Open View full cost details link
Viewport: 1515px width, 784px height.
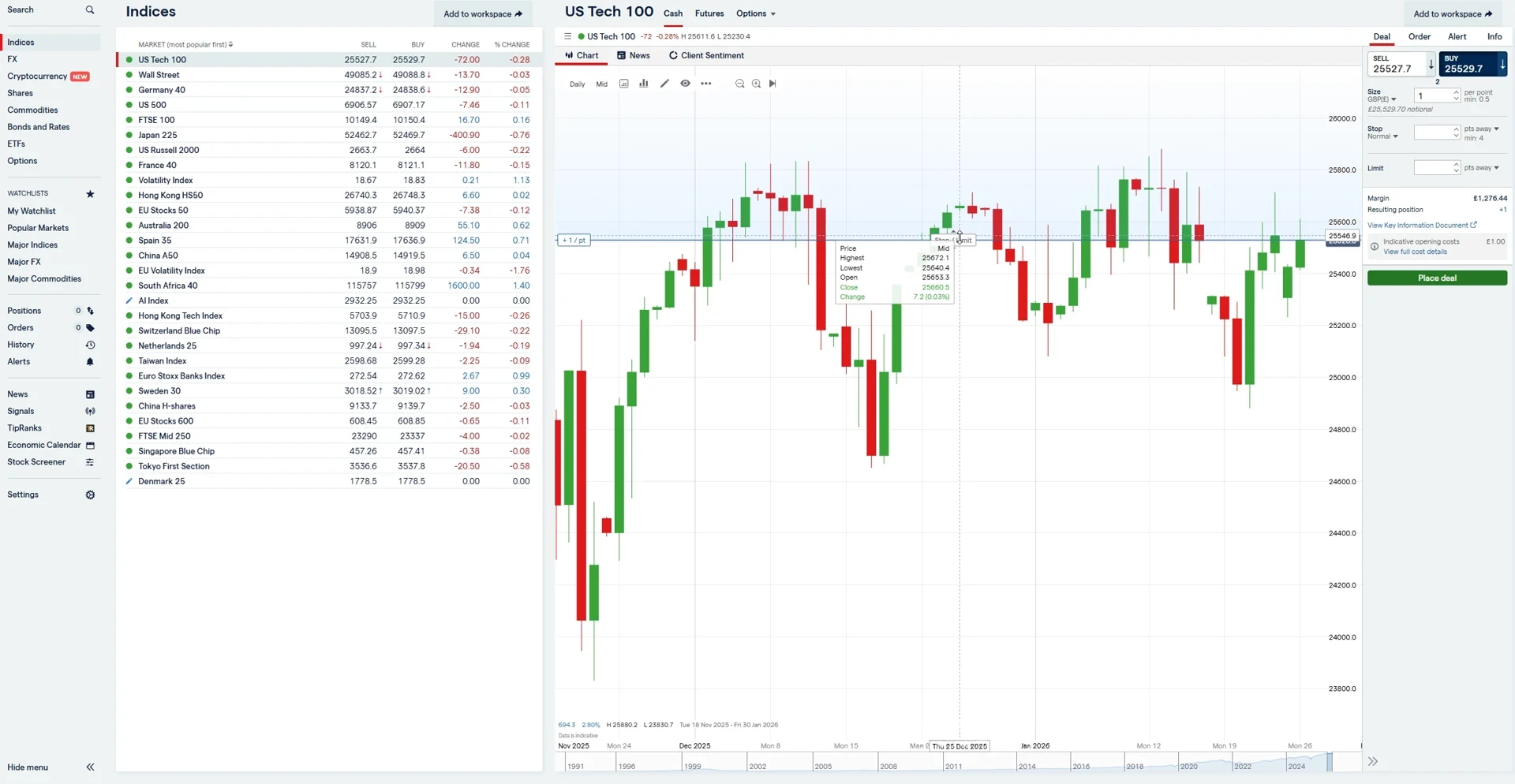tap(1415, 252)
